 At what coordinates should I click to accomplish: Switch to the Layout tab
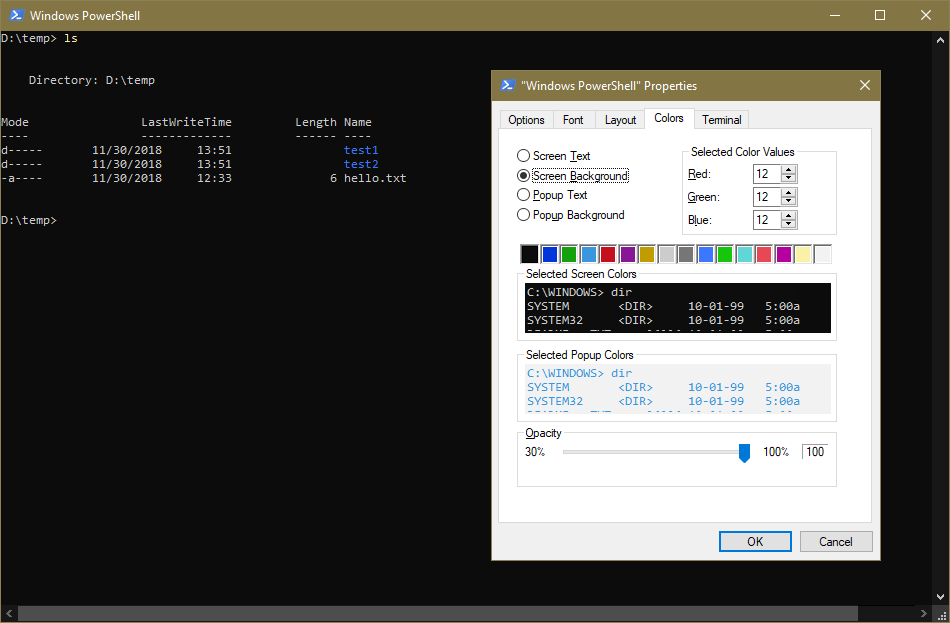coord(620,120)
